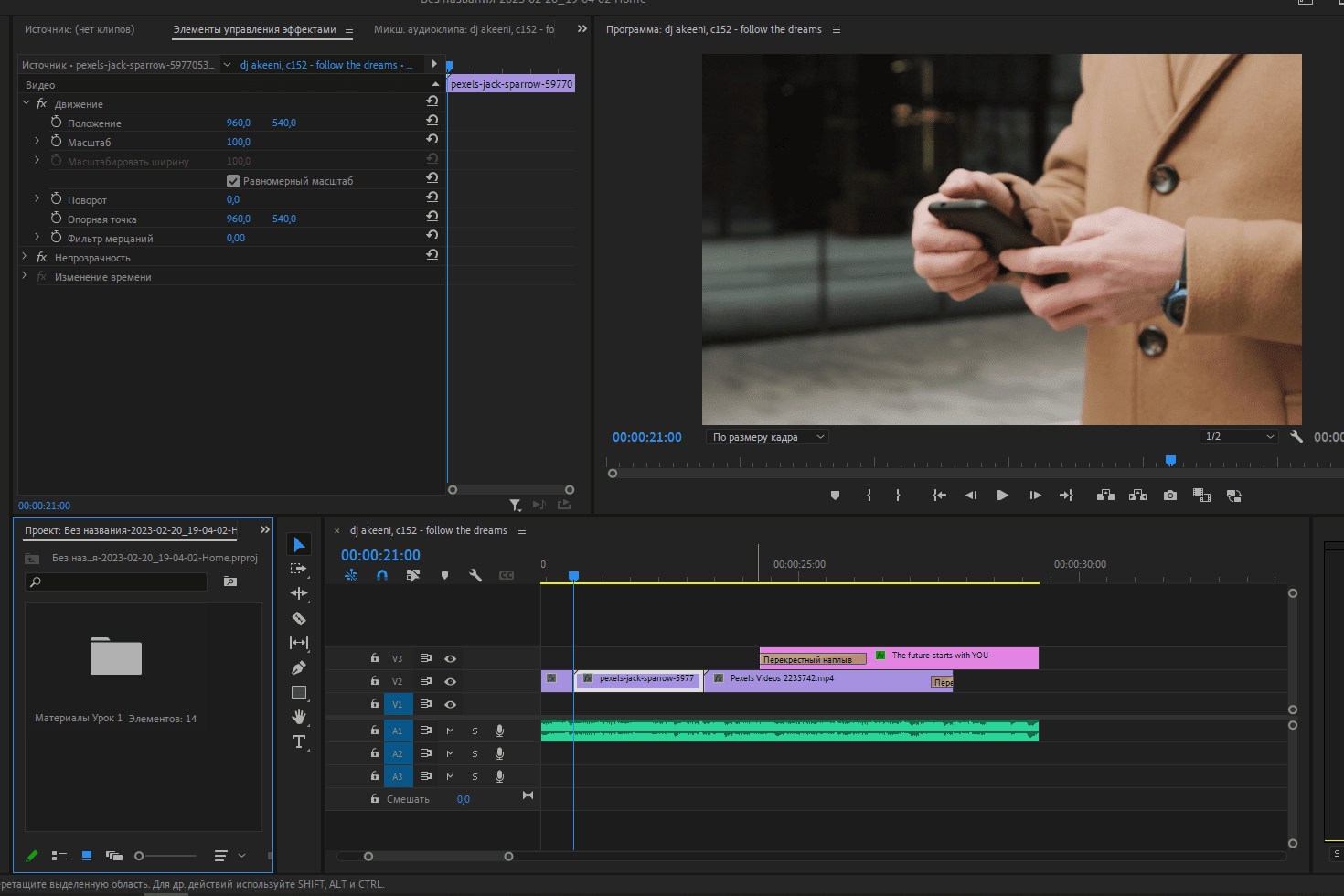
Task: Click the project panel thumbnail size slider
Action: pos(140,856)
